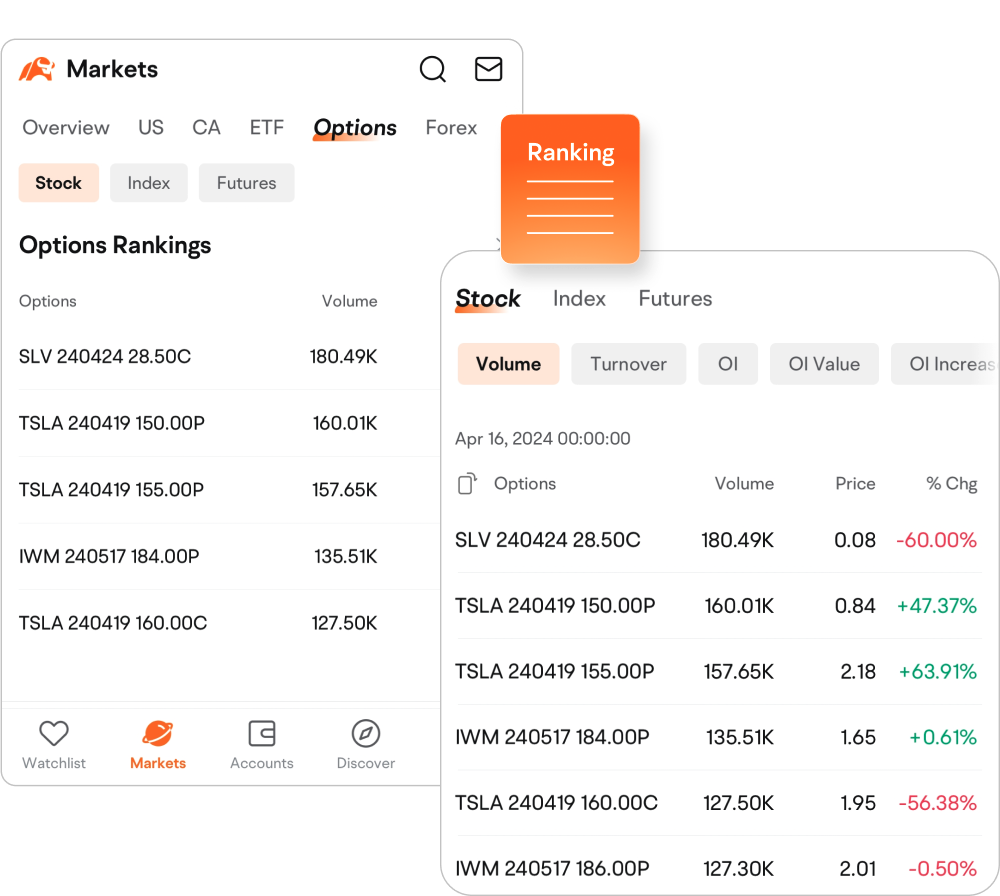Toggle the Stock filter chip

(x=58, y=183)
